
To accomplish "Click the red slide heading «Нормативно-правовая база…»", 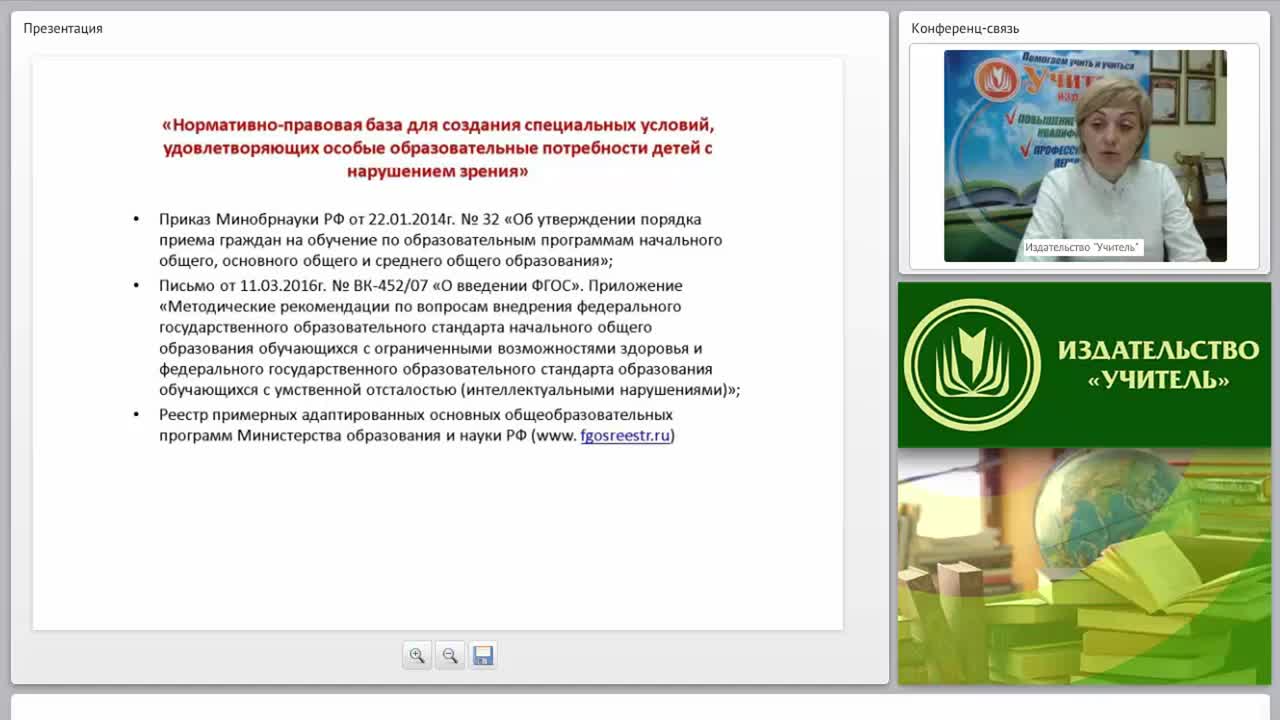I will tap(437, 148).
